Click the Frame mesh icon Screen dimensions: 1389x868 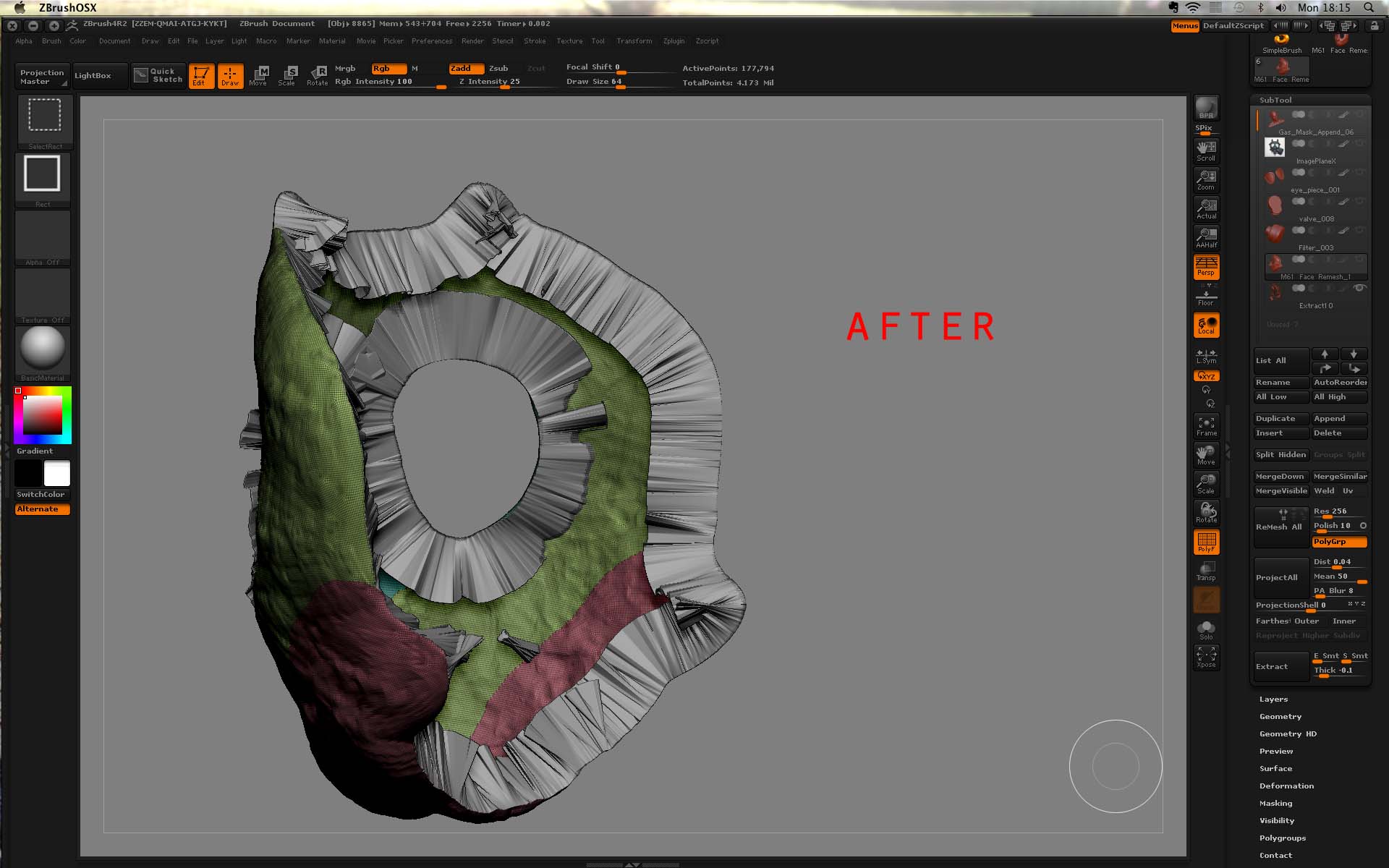click(x=1206, y=425)
